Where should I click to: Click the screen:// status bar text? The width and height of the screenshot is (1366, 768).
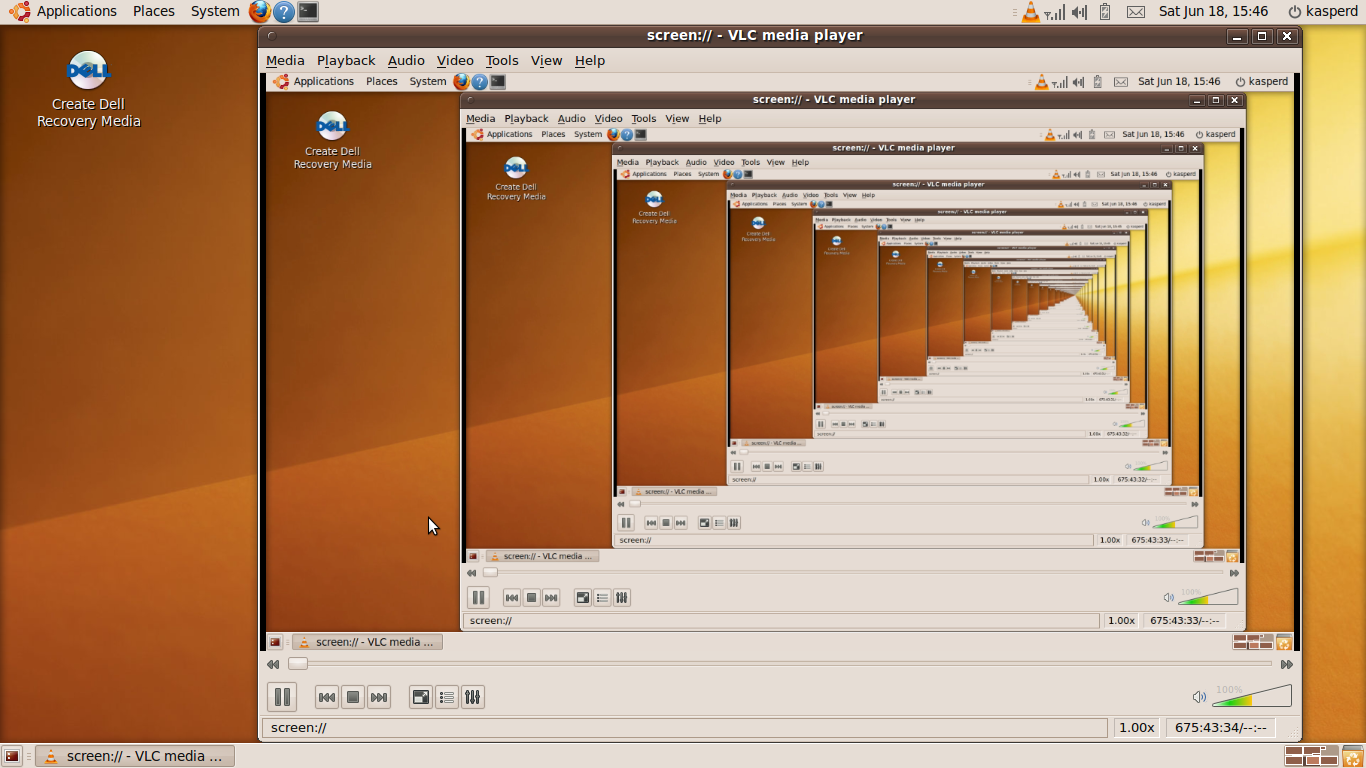coord(299,728)
